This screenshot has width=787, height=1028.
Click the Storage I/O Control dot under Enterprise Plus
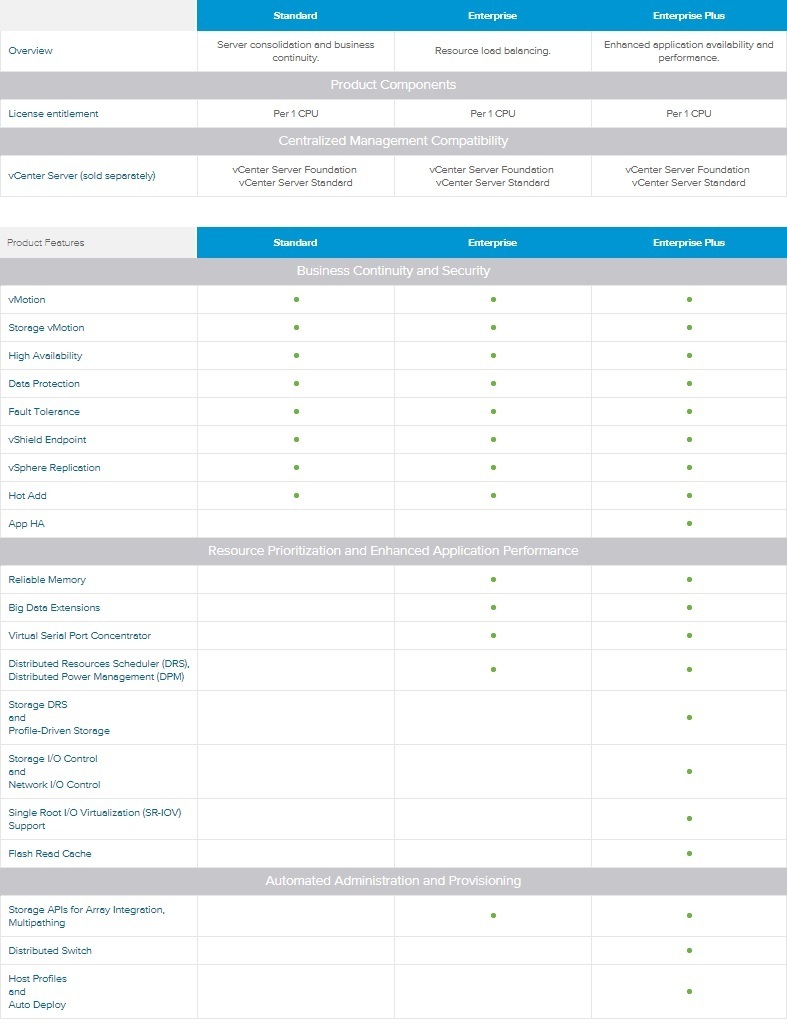click(x=689, y=772)
